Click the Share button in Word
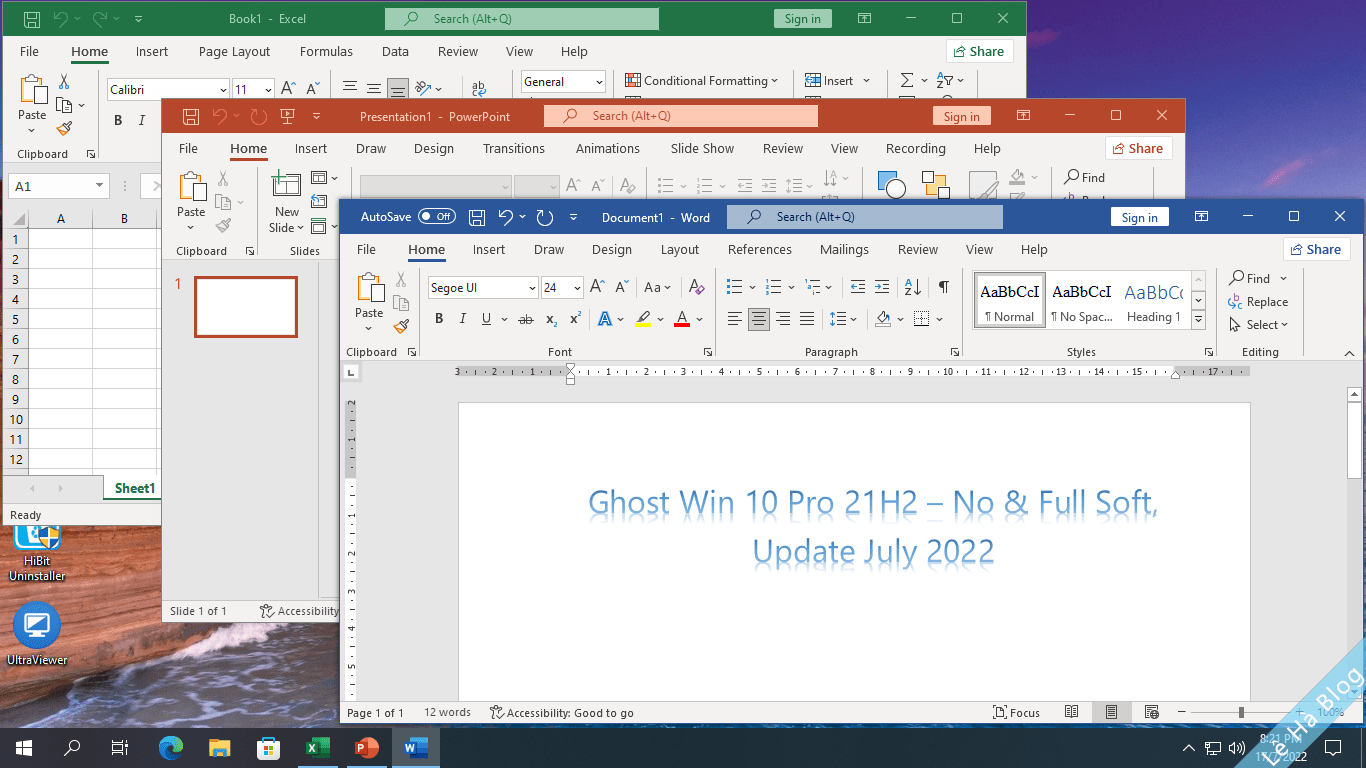Image resolution: width=1366 pixels, height=768 pixels. click(x=1316, y=250)
